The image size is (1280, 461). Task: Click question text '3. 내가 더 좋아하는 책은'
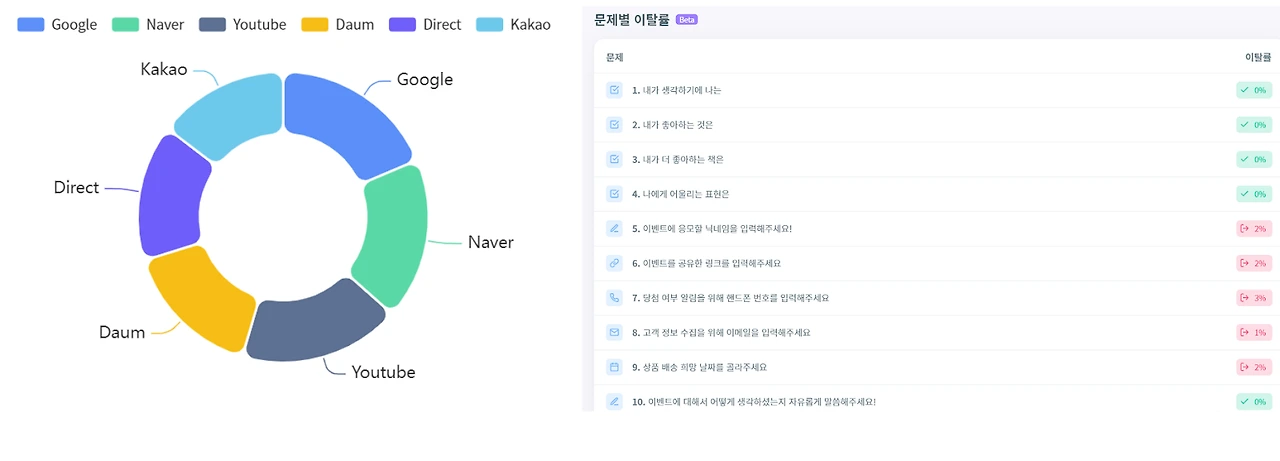678,159
